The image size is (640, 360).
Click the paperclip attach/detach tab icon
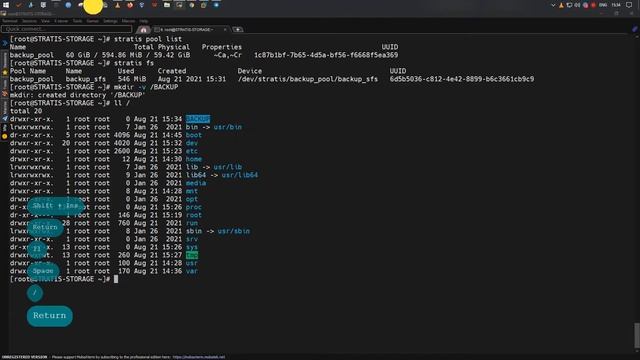(x=635, y=29)
